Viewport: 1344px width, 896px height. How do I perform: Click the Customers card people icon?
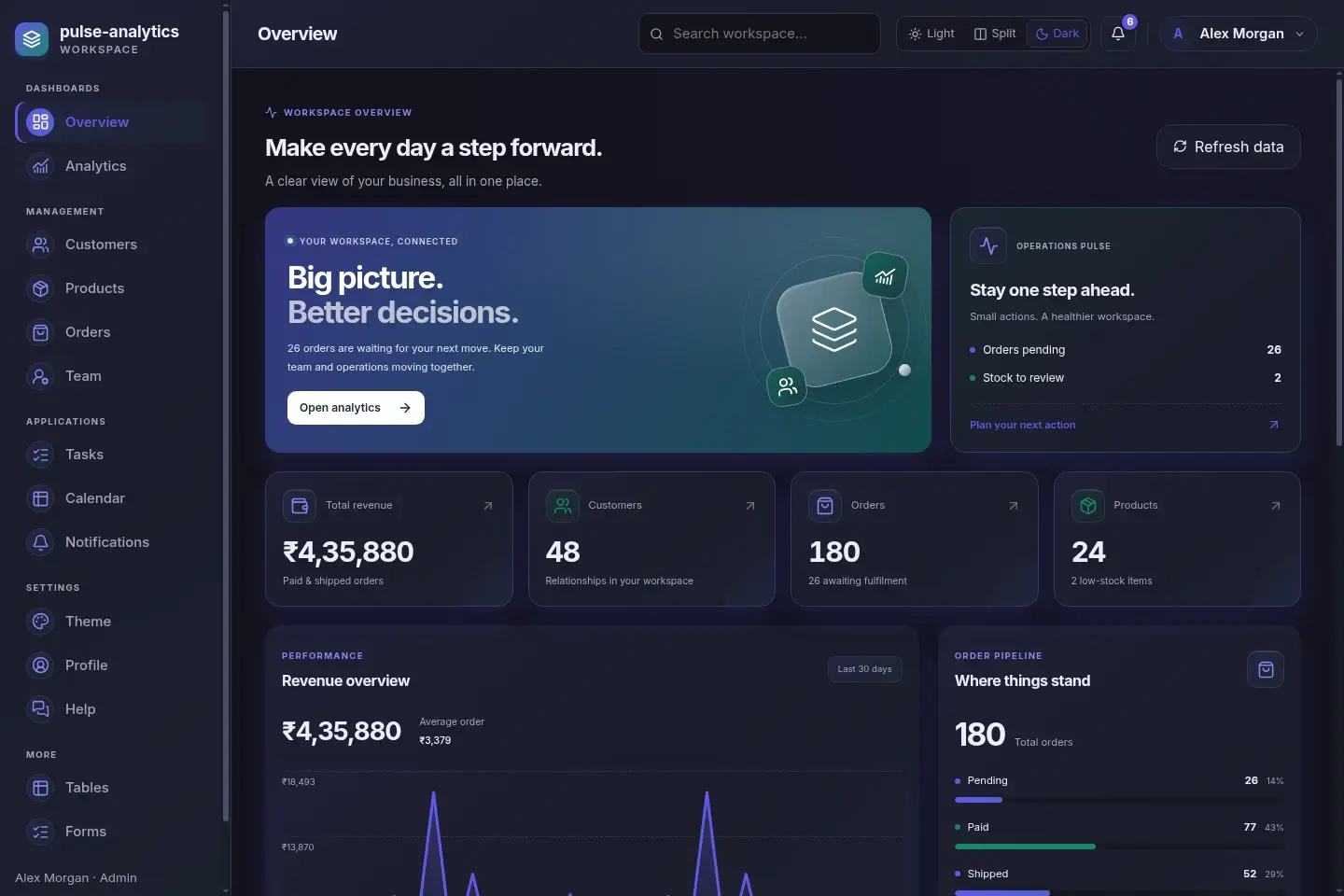pyautogui.click(x=563, y=506)
